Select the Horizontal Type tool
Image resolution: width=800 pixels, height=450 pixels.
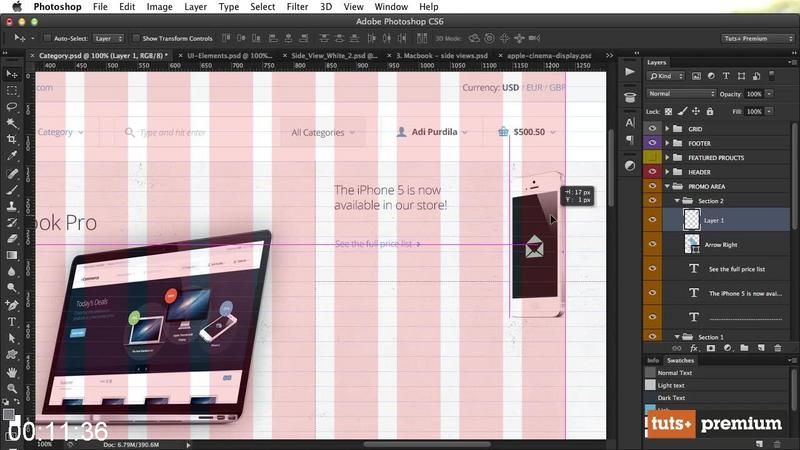coord(11,322)
